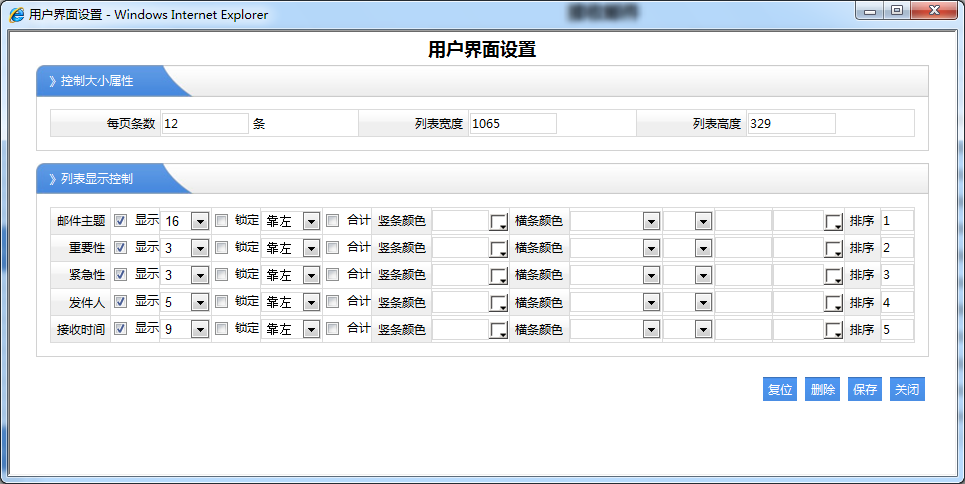This screenshot has height=484, width=965.
Task: Toggle 显示 checkbox for 接收时间 row
Action: pos(121,328)
